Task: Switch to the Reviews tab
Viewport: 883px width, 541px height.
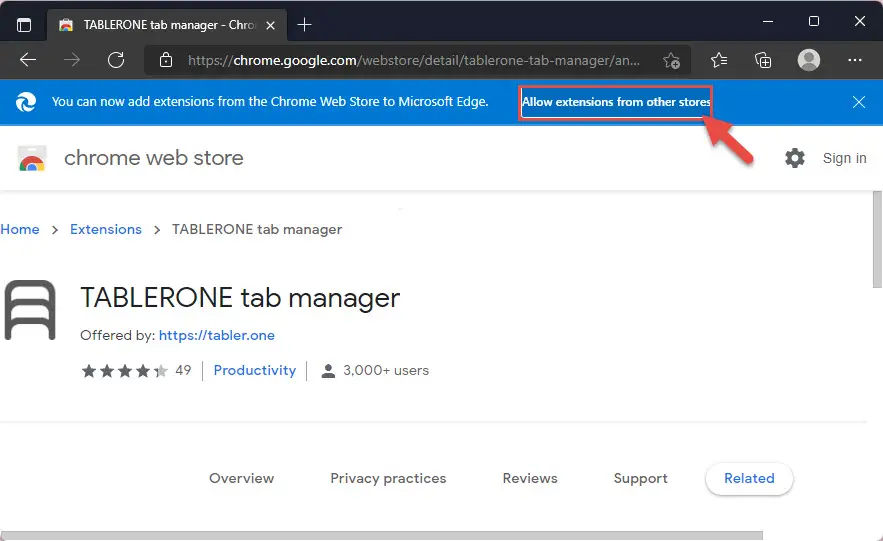Action: pyautogui.click(x=530, y=478)
